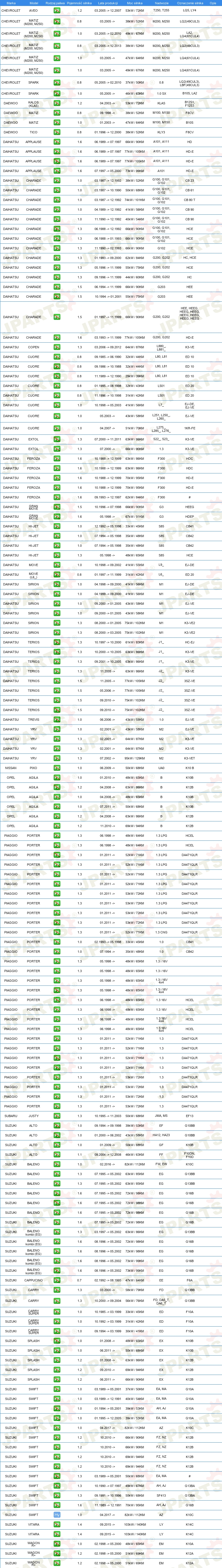Click the Model column header
This screenshot has height=1568, width=222.
click(x=33, y=3)
